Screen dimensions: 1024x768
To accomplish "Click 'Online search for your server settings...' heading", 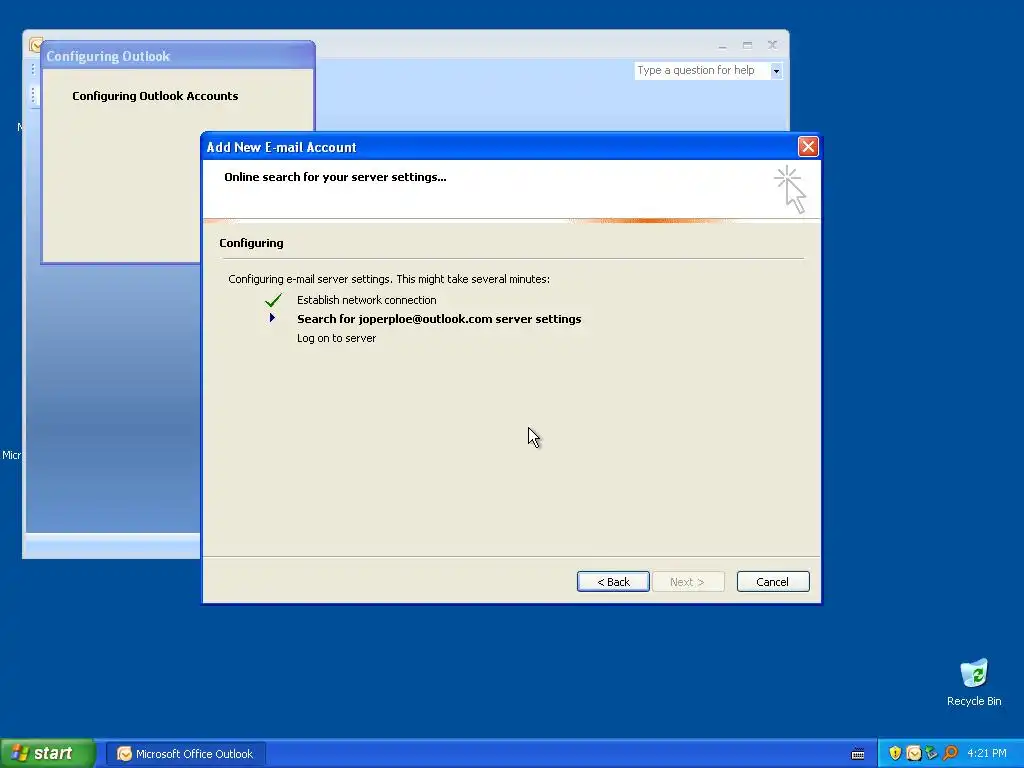I will click(335, 177).
